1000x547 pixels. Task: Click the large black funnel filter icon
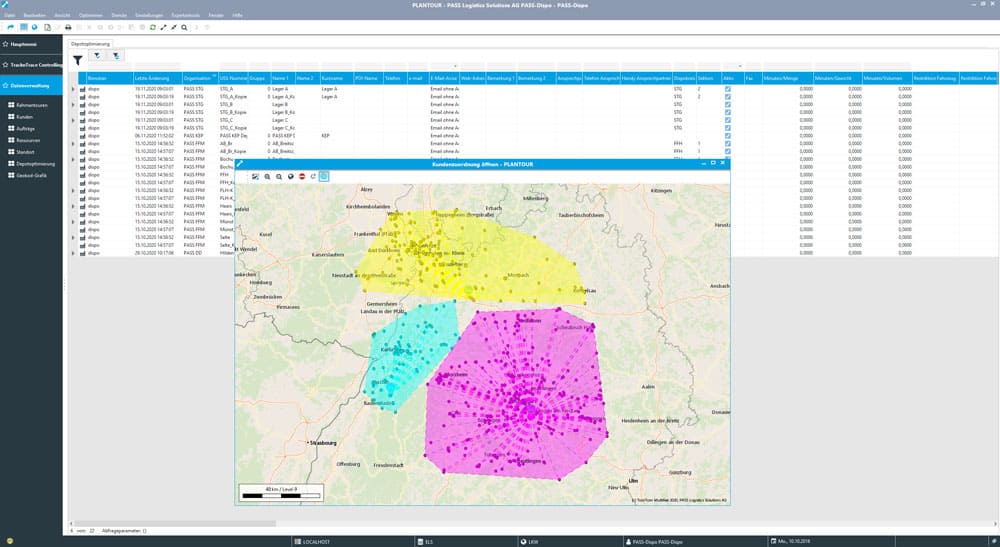[x=77, y=61]
